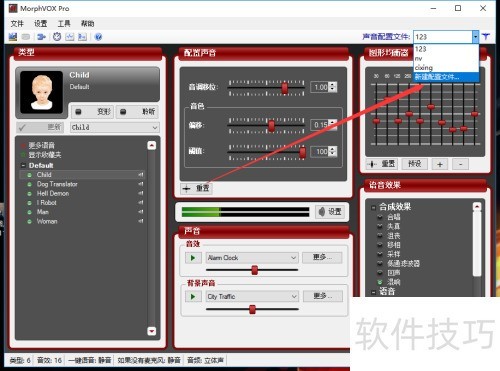
Task: Increase pitch shift value 1.00 with spinner
Action: (x=333, y=85)
